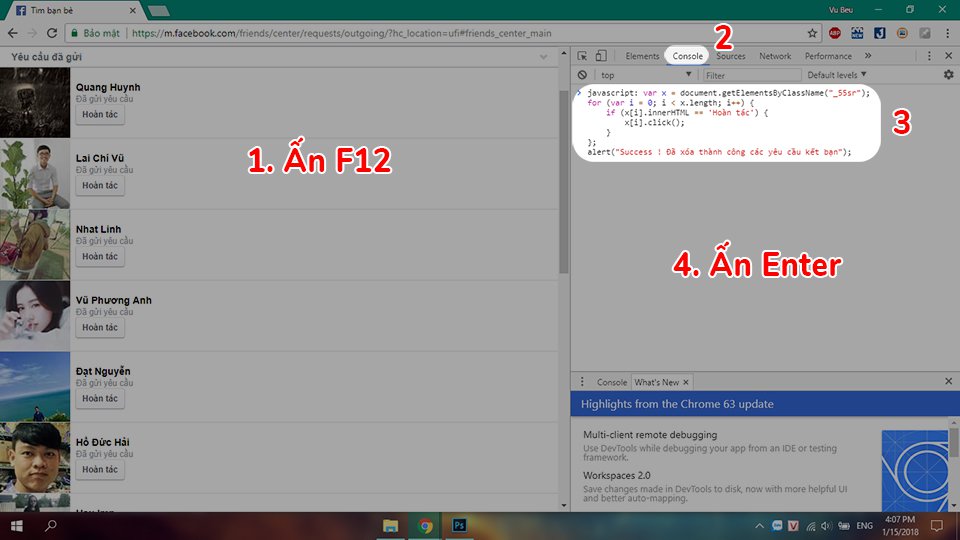Viewport: 960px width, 540px height.
Task: Switch to the Elements tab
Action: [x=642, y=56]
